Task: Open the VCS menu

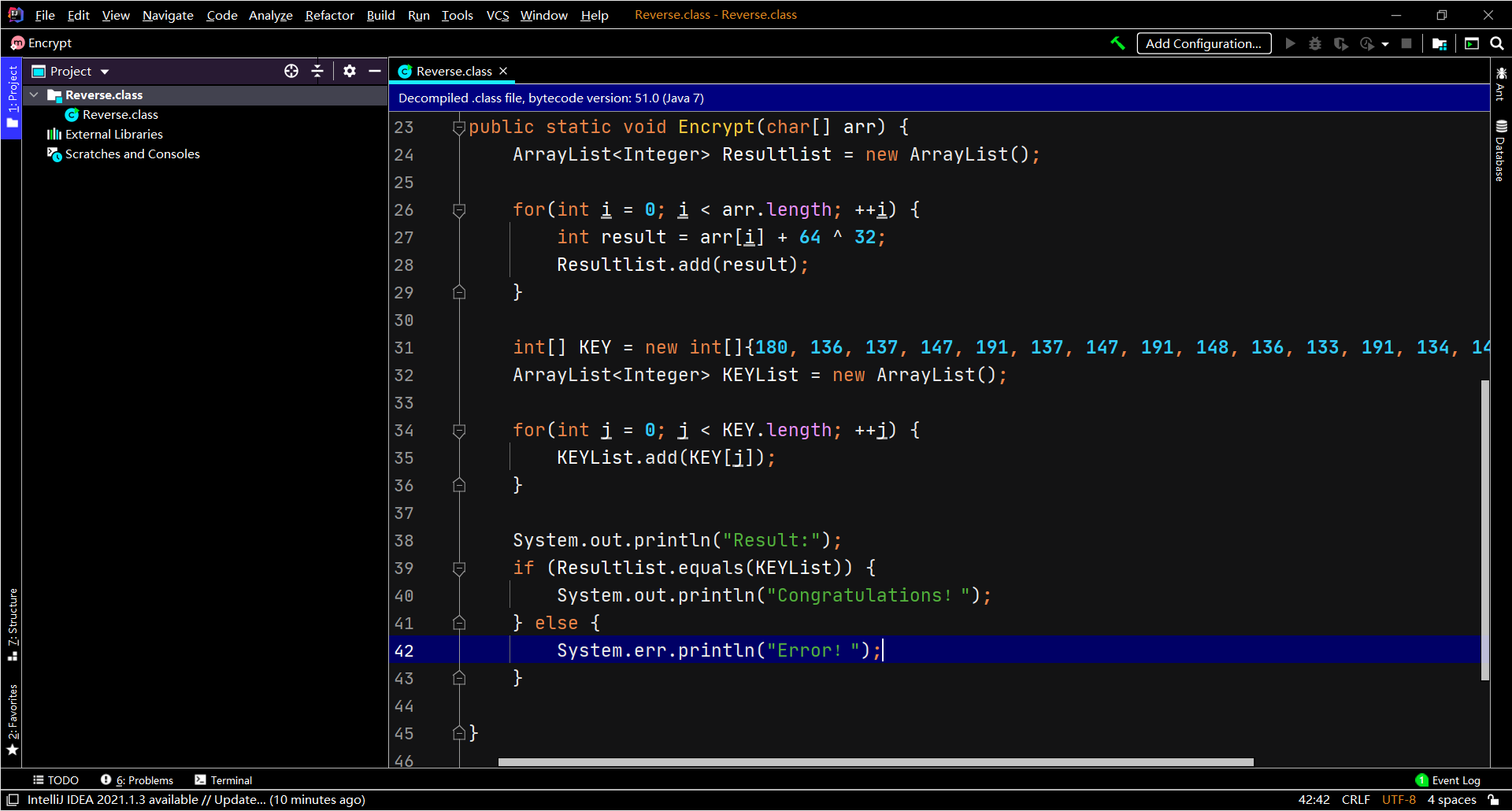Action: 498,15
